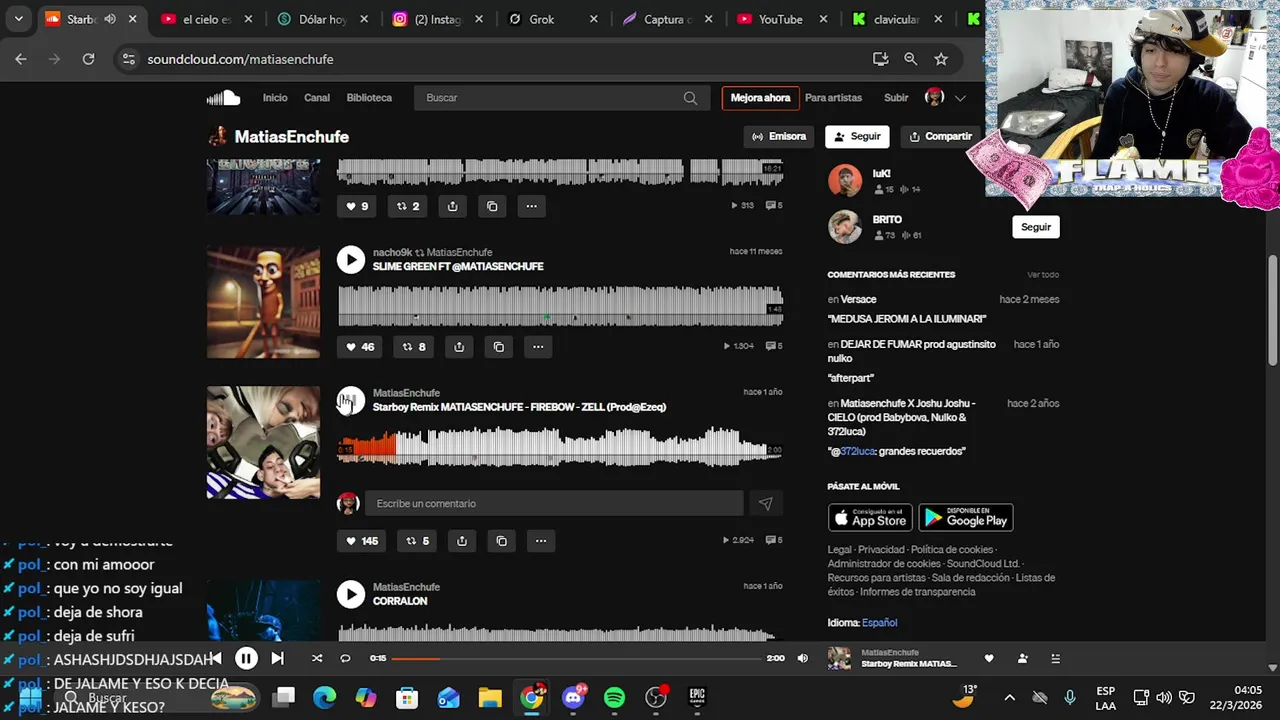Image resolution: width=1280 pixels, height=720 pixels.
Task: Open Epic Games from the taskbar
Action: 697,697
